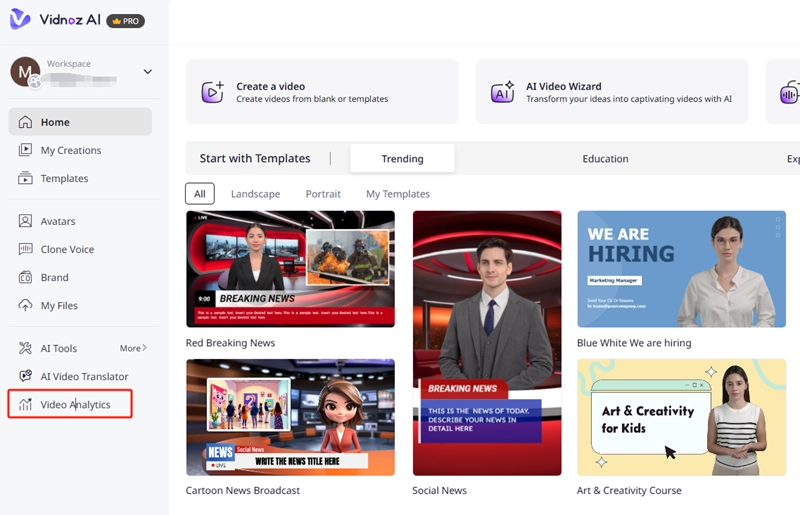Open the AI Video Translator icon
The width and height of the screenshot is (800, 515).
(25, 376)
